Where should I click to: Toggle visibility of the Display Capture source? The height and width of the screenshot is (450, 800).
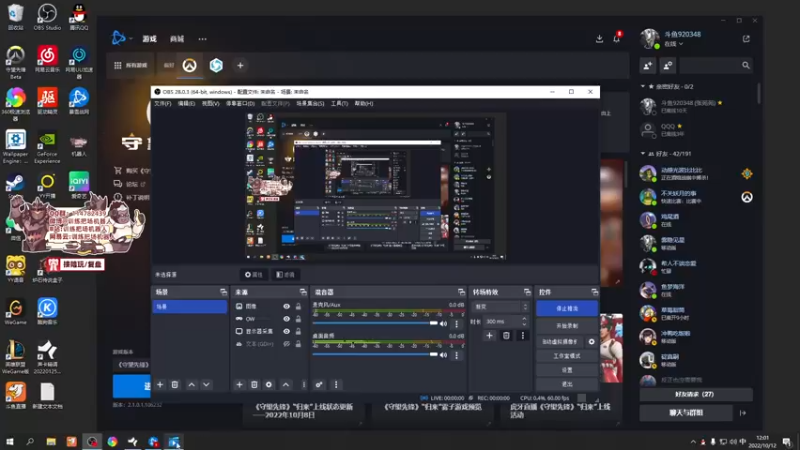(x=286, y=331)
